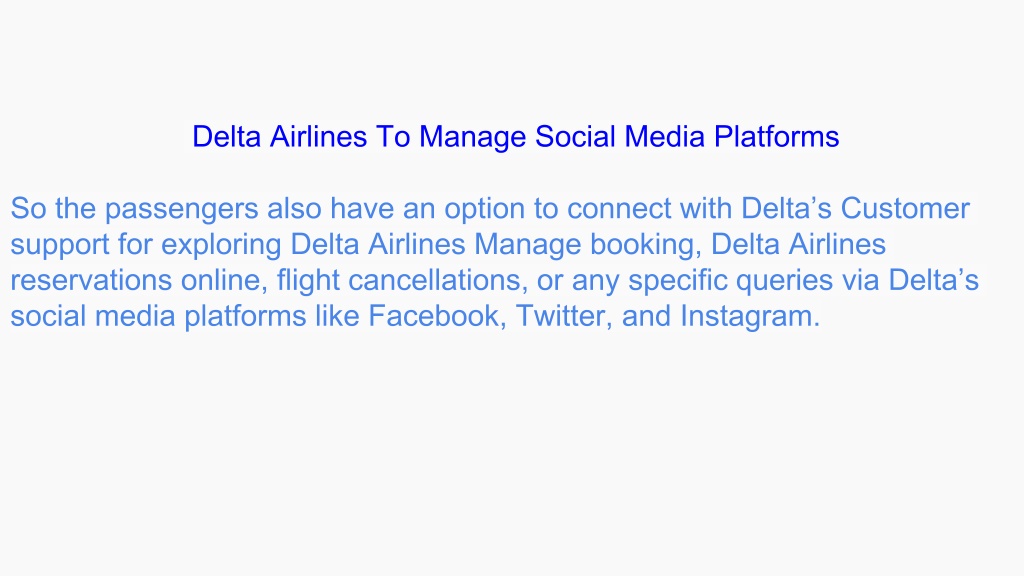Click the word "passengers" in first line

pyautogui.click(x=182, y=209)
